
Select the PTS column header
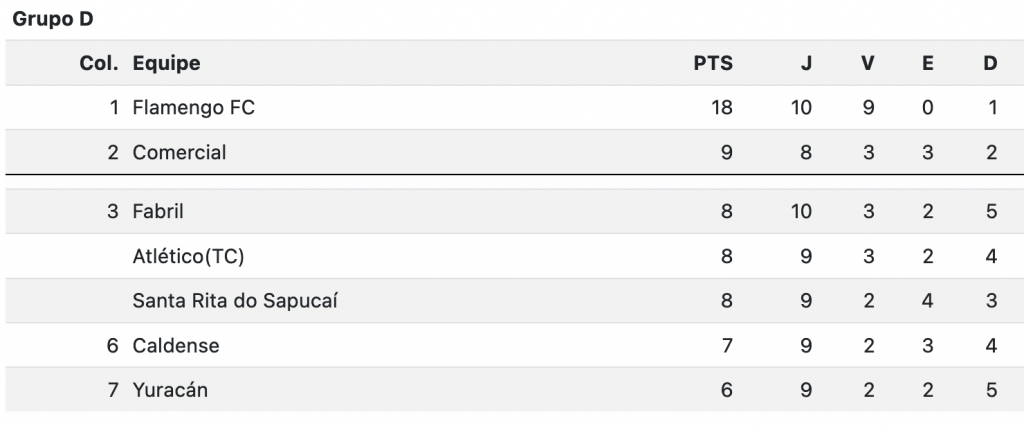pos(713,63)
